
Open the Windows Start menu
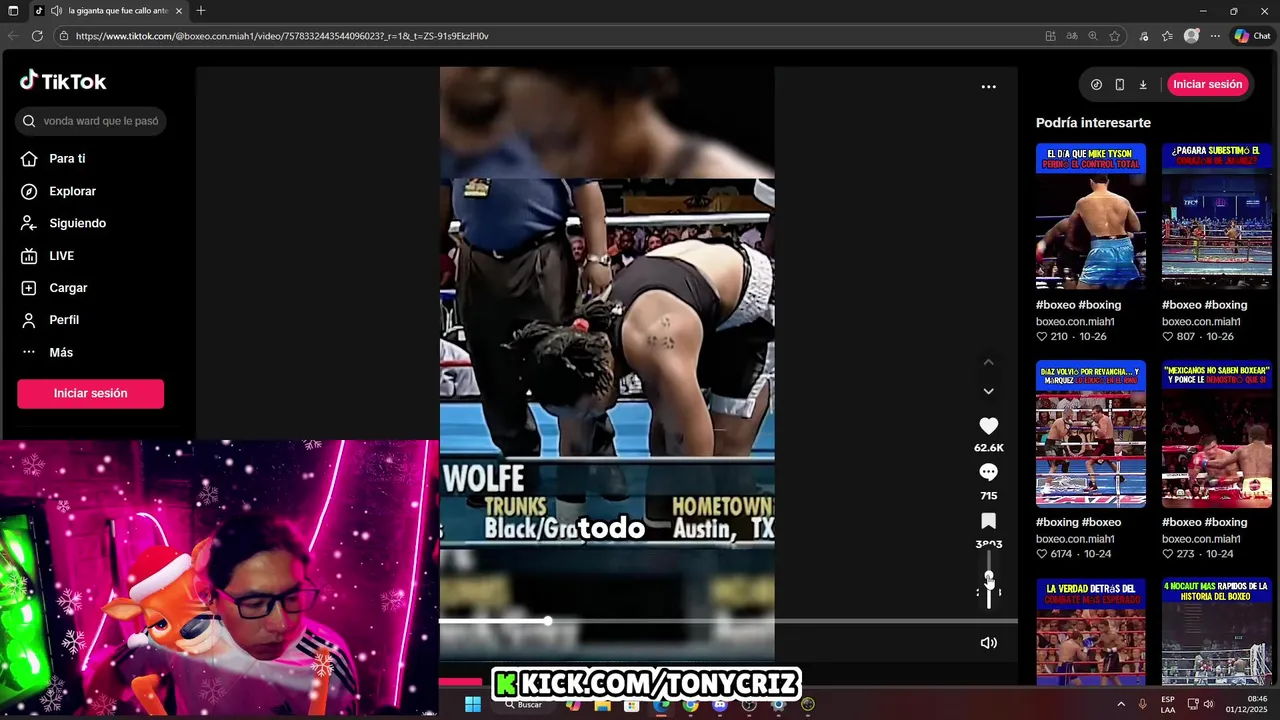pyautogui.click(x=472, y=704)
